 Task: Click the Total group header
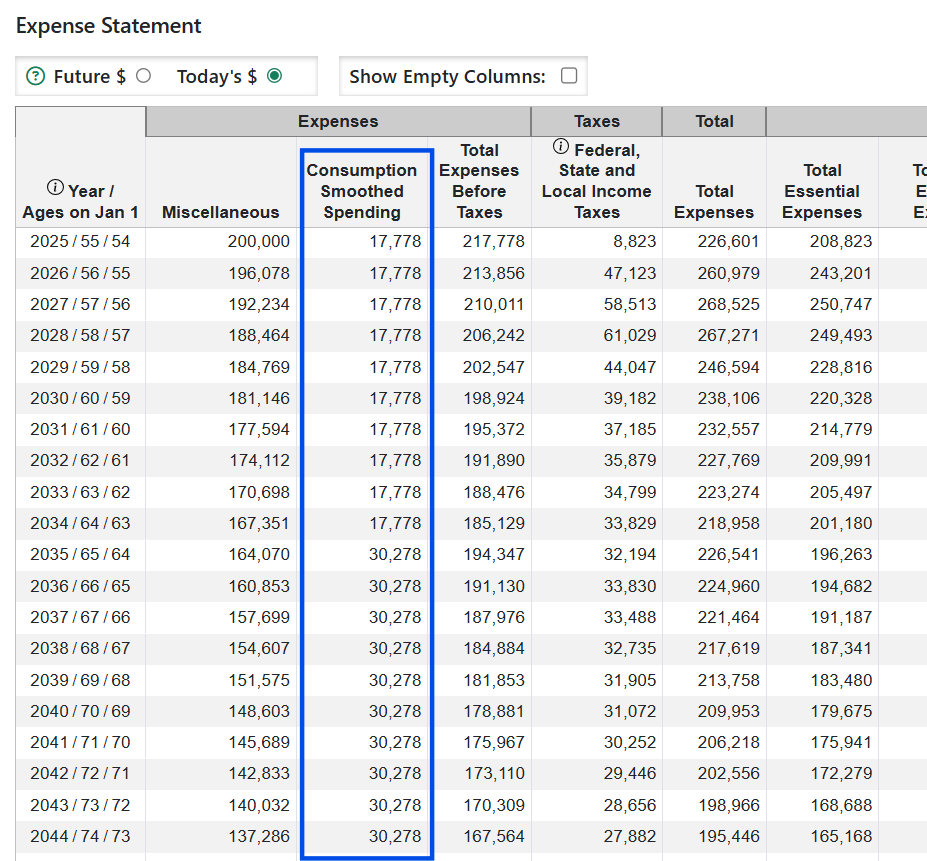tap(714, 121)
